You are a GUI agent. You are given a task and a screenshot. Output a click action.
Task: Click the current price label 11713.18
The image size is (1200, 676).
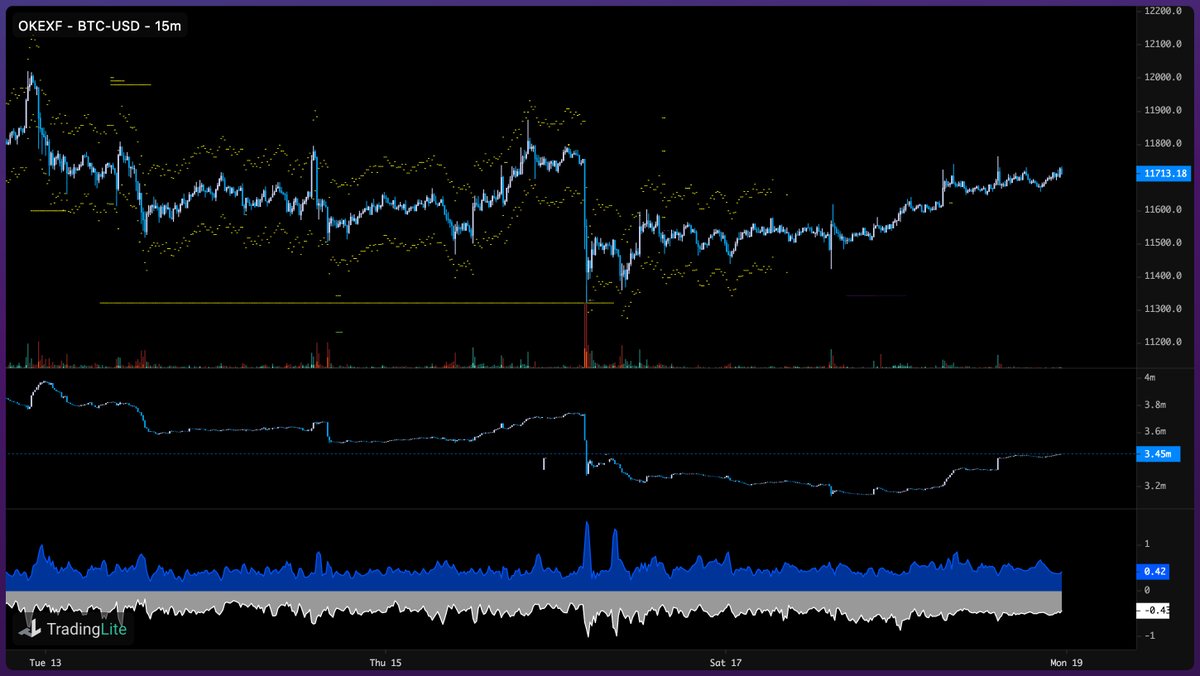(x=1163, y=173)
